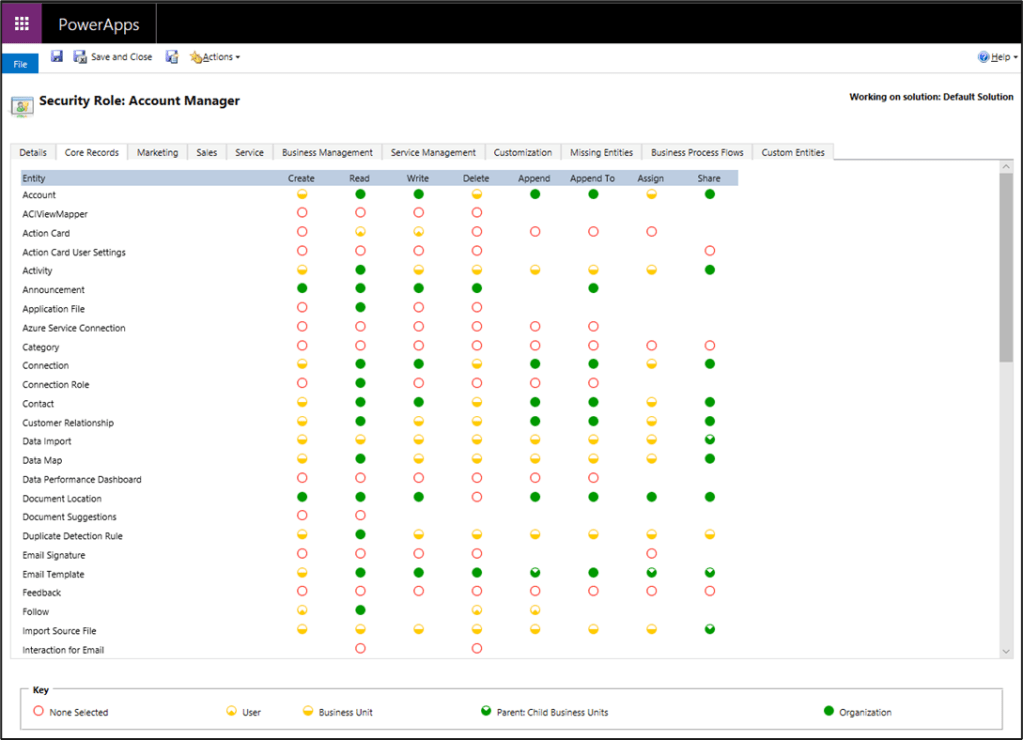Click the Save disk icon on toolbar

click(56, 57)
